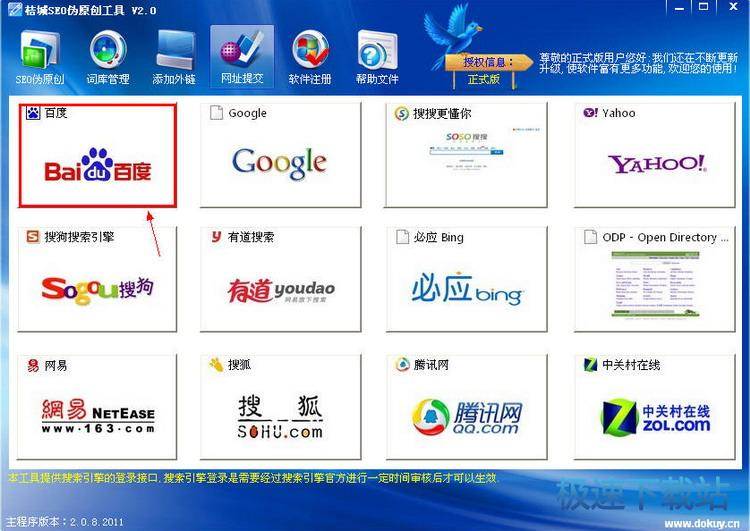Click the 主程序版本 2.0.8.2011 status text

click(64, 521)
